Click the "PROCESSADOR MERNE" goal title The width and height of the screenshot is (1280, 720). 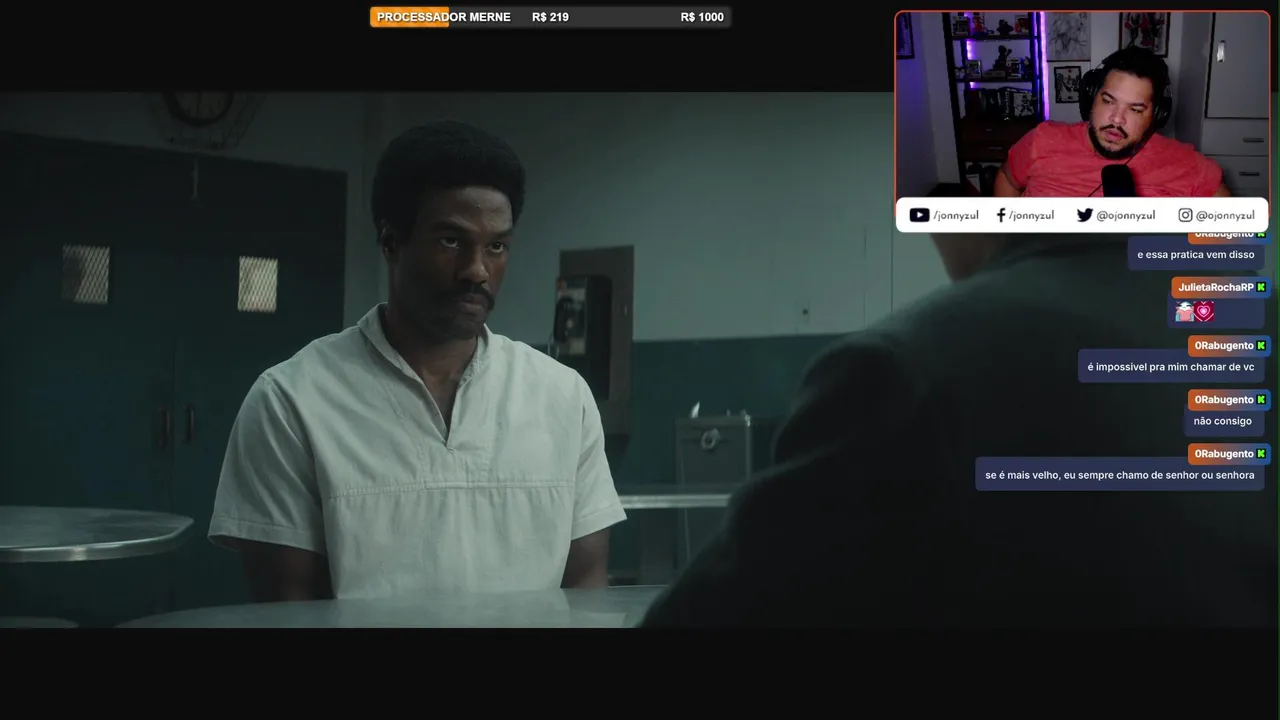pos(443,17)
